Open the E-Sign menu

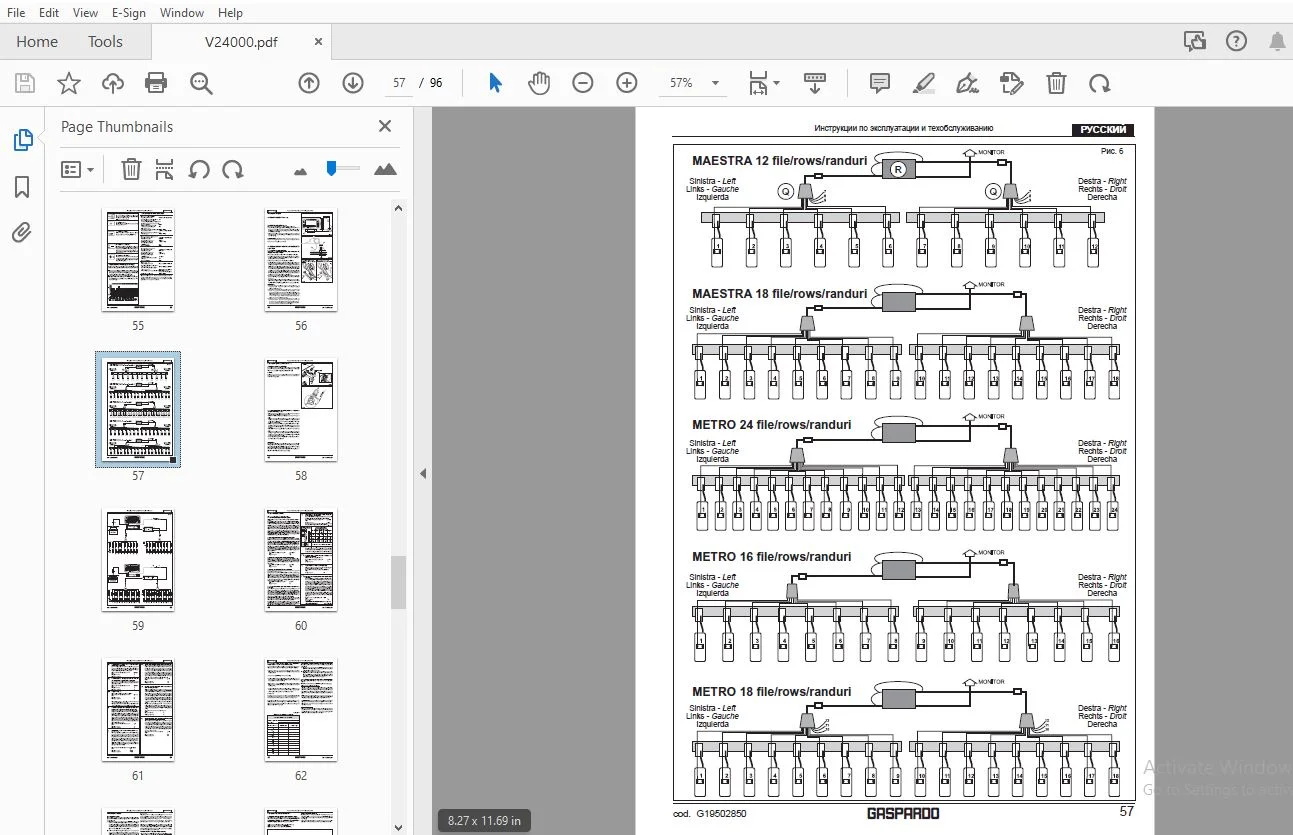point(128,13)
